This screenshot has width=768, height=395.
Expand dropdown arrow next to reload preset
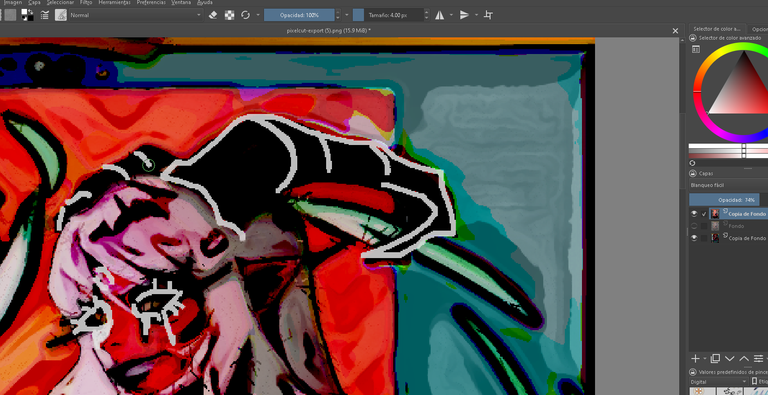pyautogui.click(x=258, y=15)
